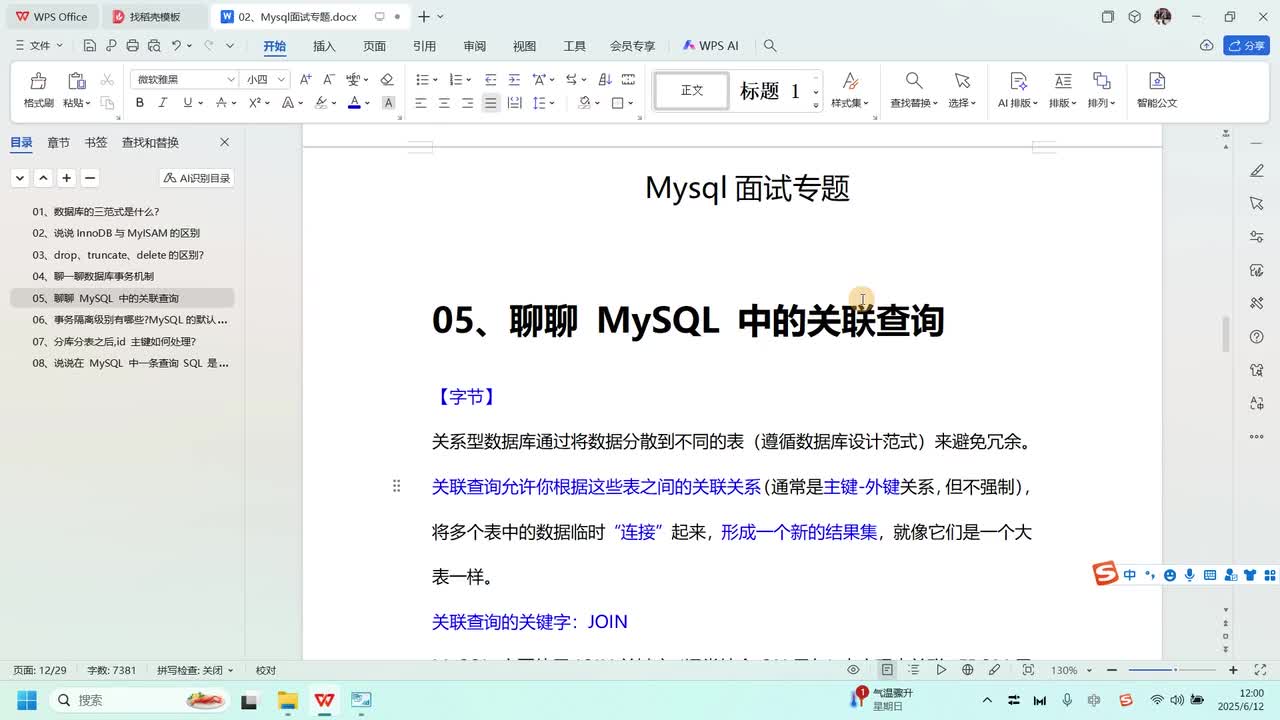1280x720 pixels.
Task: Click decrease indent icon
Action: [x=490, y=80]
